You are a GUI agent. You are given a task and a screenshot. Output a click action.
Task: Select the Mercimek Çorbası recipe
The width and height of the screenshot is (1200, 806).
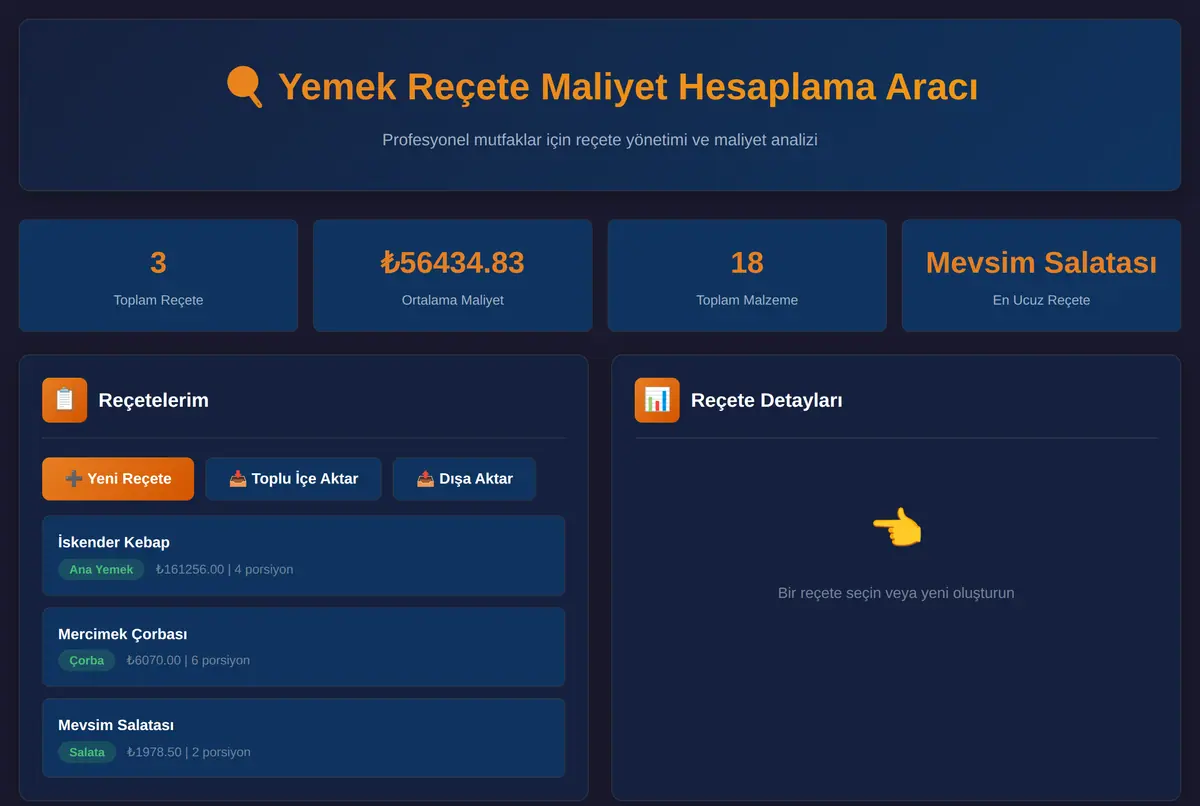303,647
